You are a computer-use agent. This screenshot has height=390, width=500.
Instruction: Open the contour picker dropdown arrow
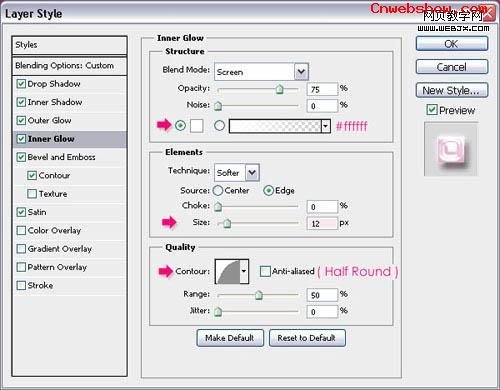point(244,271)
